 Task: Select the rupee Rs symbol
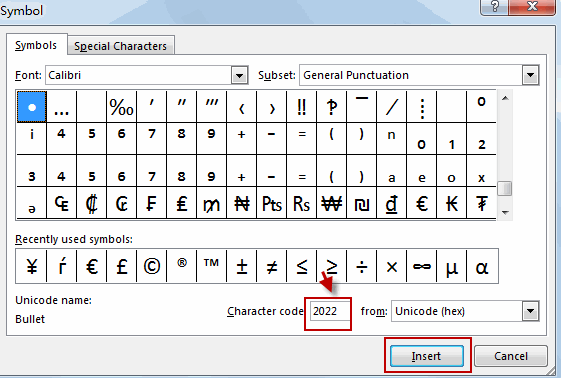[x=302, y=202]
